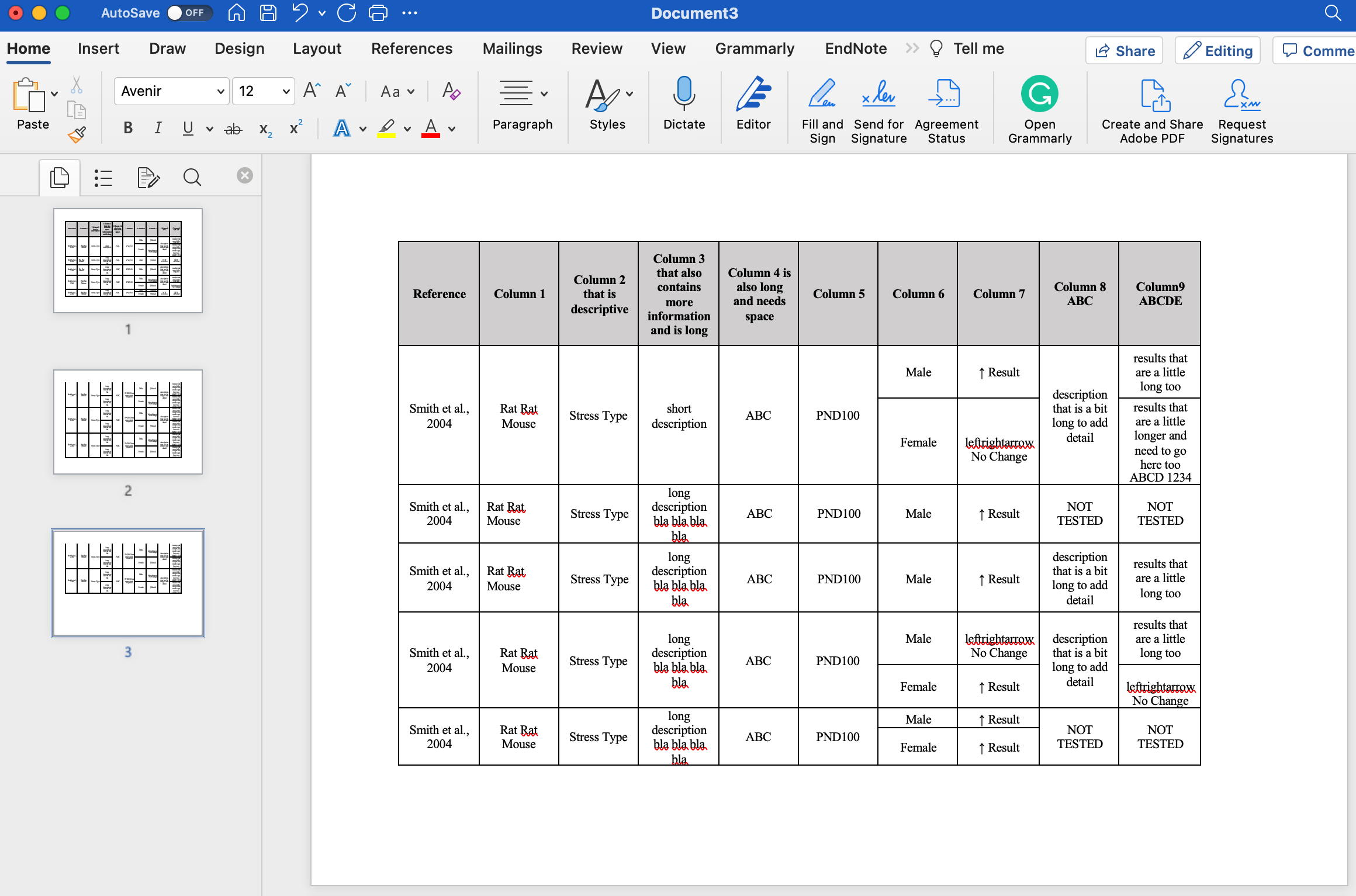Screen dimensions: 1356x896
Task: Click the search magnifier in navigation pane
Action: pos(192,177)
